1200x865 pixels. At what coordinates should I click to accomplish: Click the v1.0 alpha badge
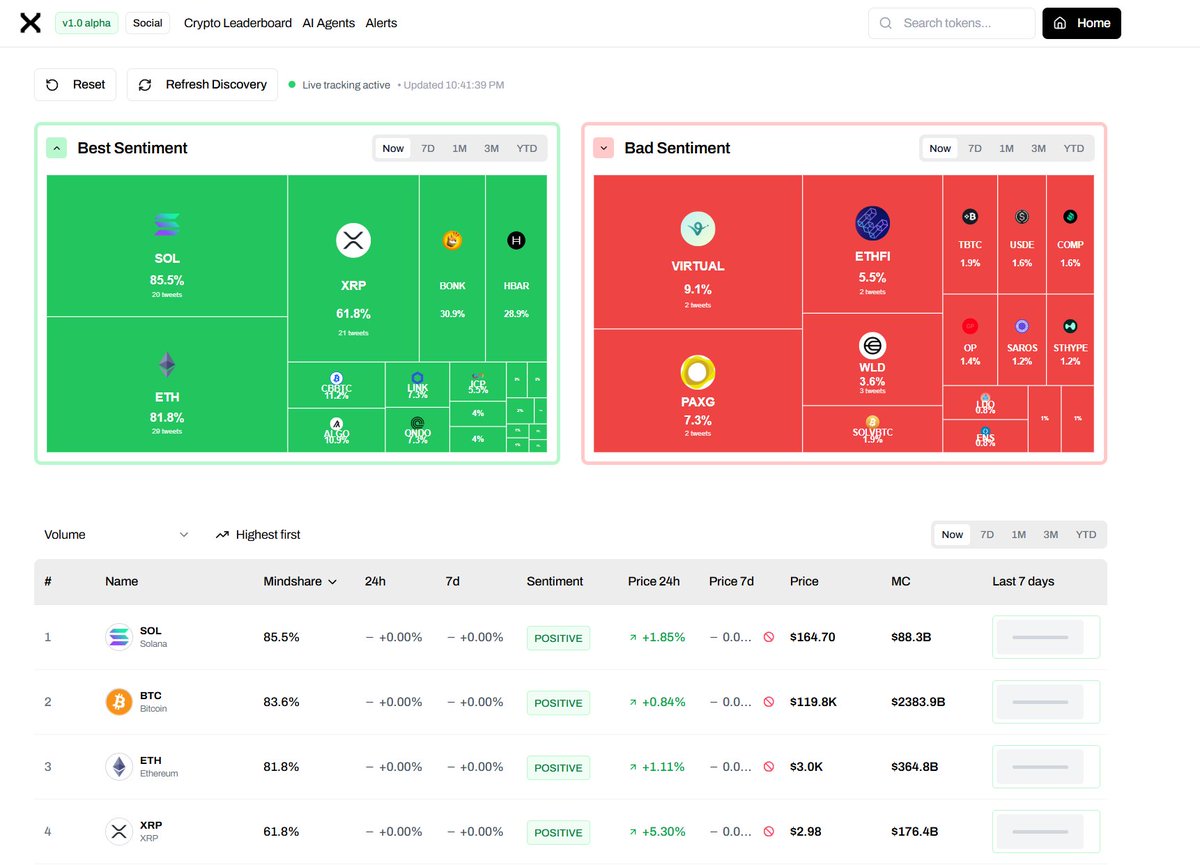pos(87,23)
